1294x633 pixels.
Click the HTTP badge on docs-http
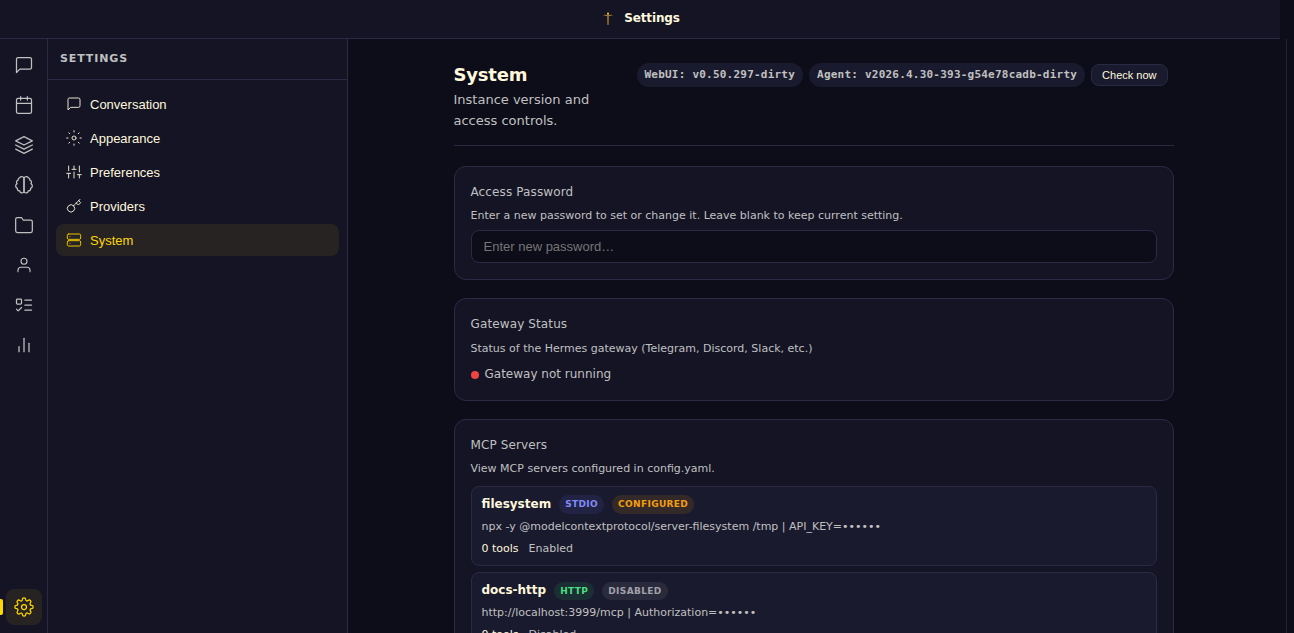coord(574,590)
